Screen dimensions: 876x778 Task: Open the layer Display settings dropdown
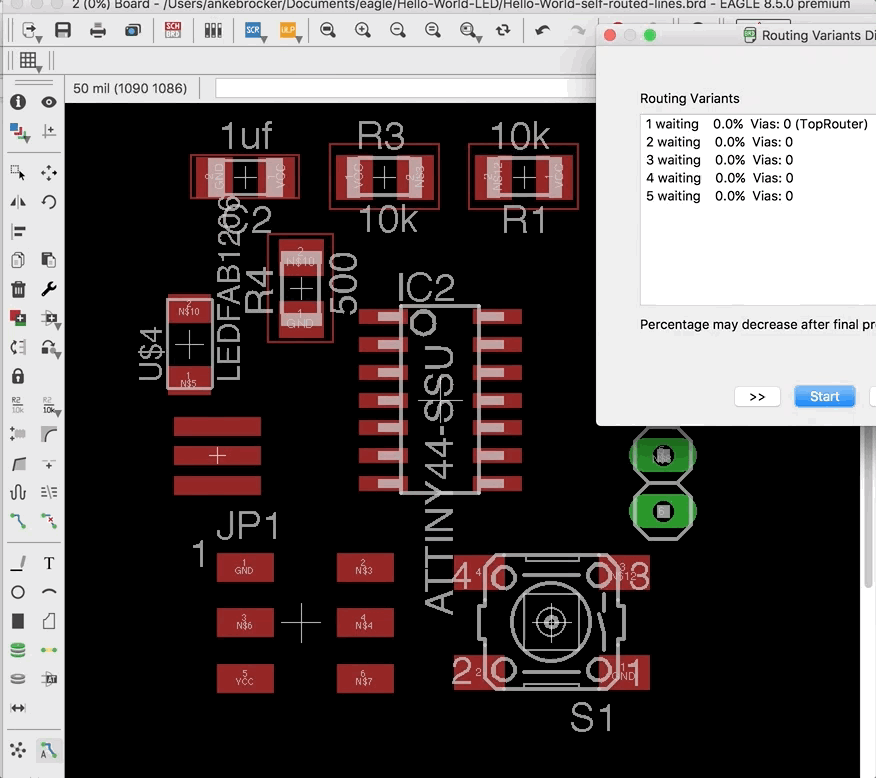click(x=19, y=132)
